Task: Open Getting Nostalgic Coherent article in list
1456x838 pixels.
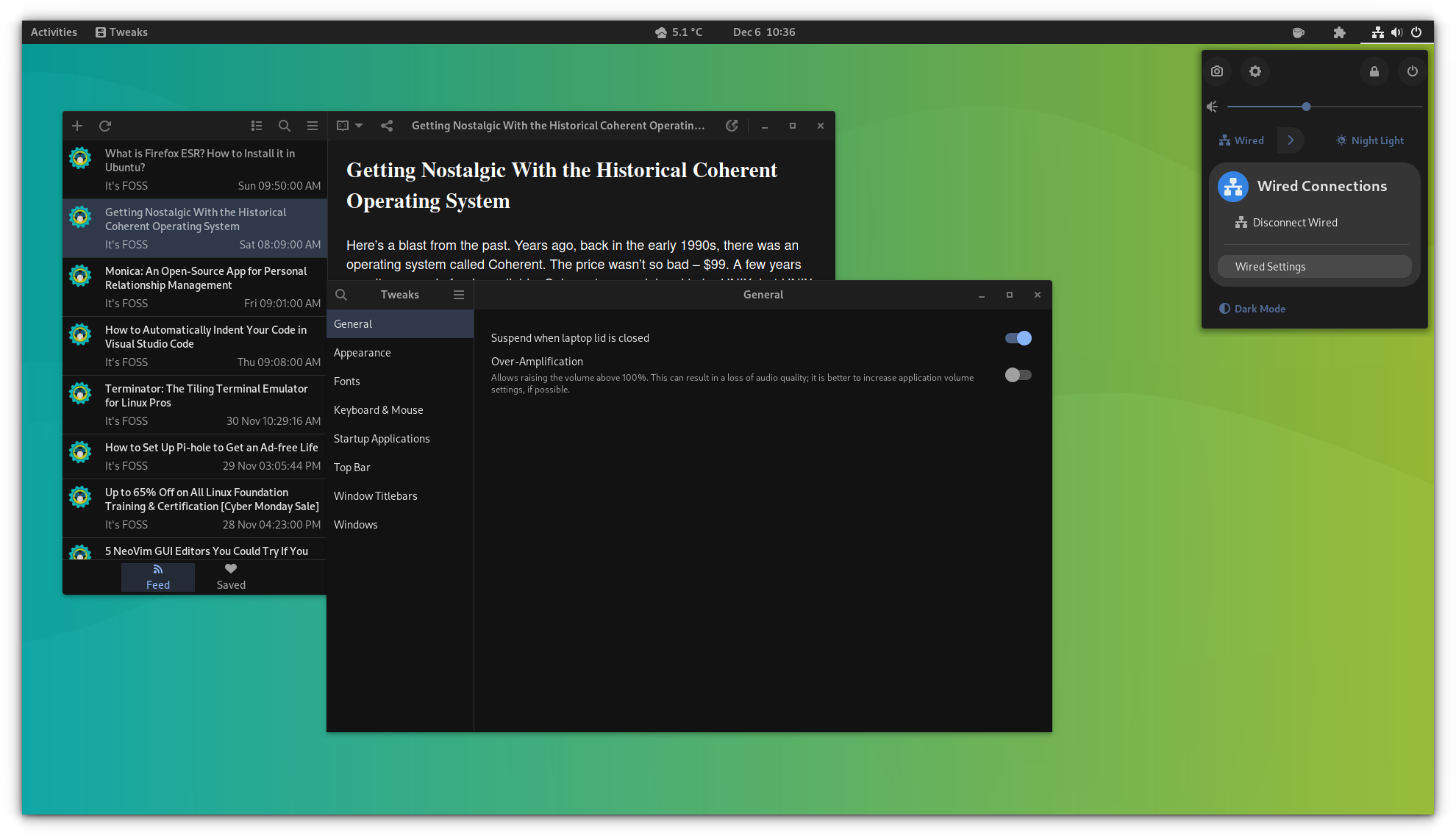Action: point(195,229)
